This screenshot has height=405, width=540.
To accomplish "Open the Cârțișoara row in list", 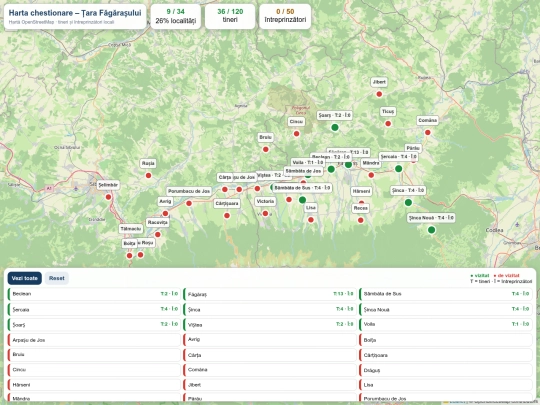I will click(446, 355).
